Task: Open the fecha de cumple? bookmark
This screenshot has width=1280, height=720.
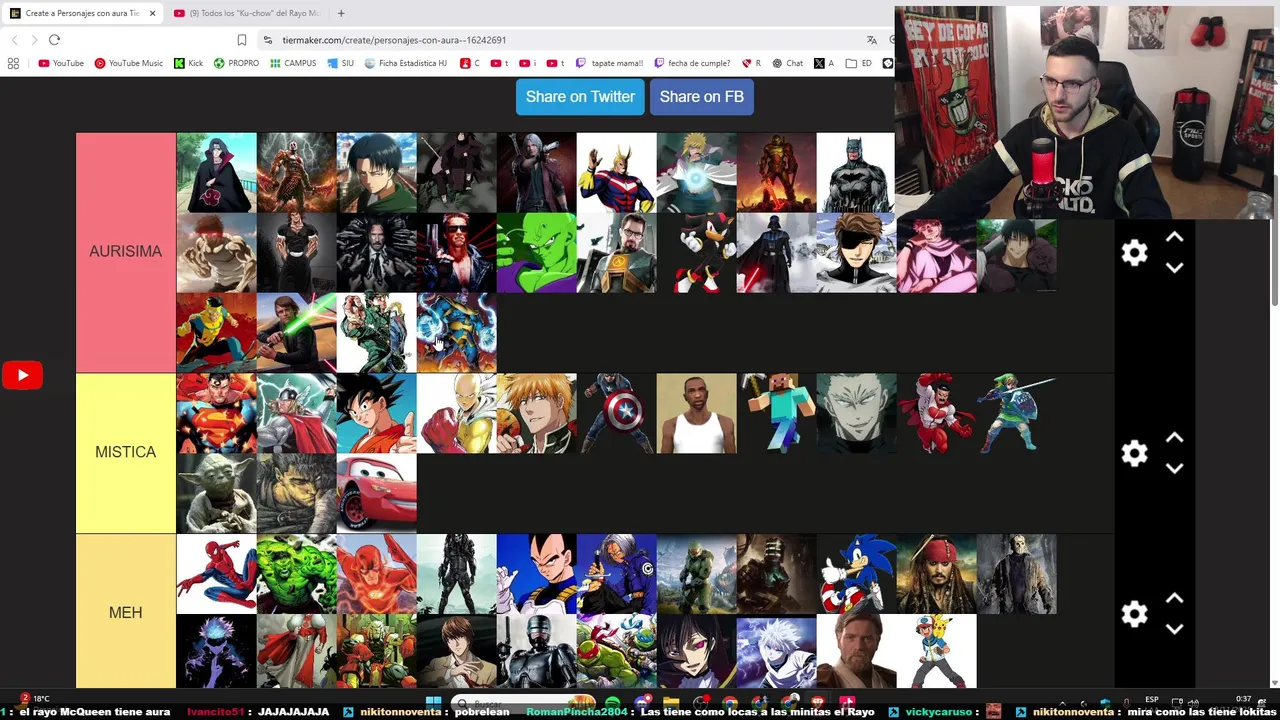Action: [692, 63]
